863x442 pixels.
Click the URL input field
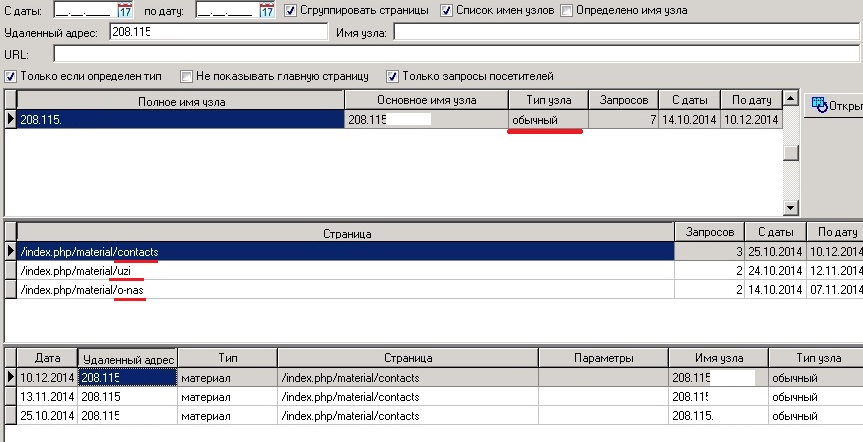pos(456,54)
